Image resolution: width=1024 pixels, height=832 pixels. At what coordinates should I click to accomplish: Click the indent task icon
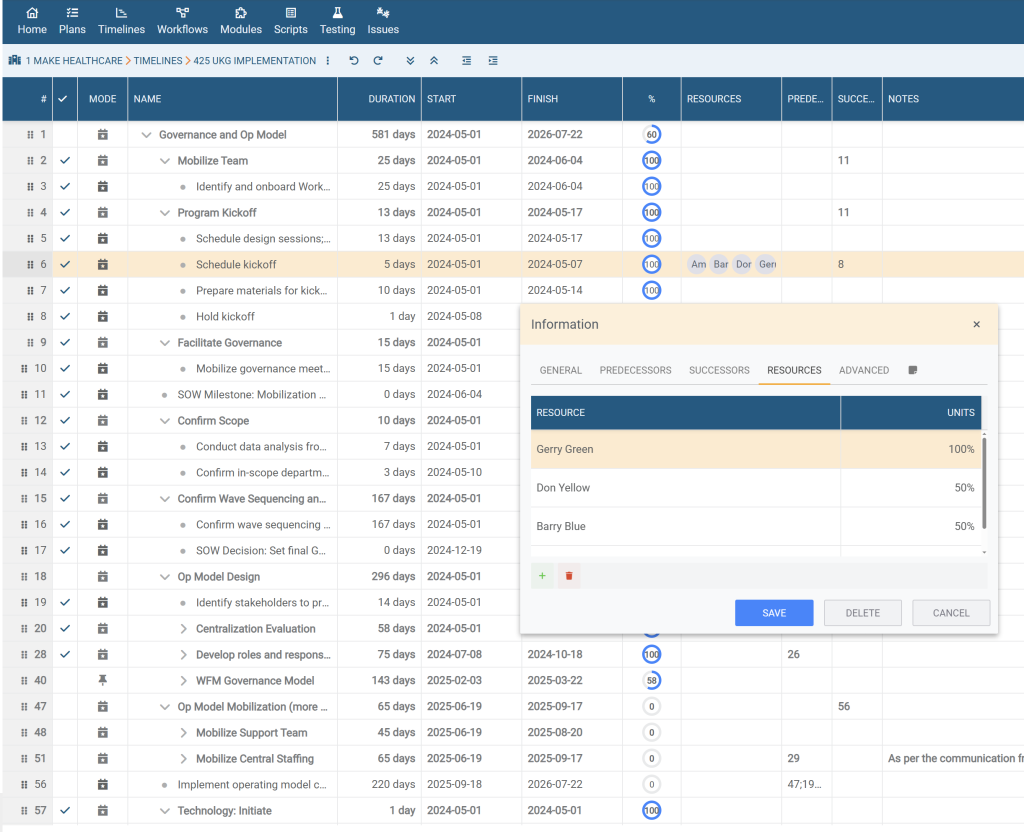[493, 61]
